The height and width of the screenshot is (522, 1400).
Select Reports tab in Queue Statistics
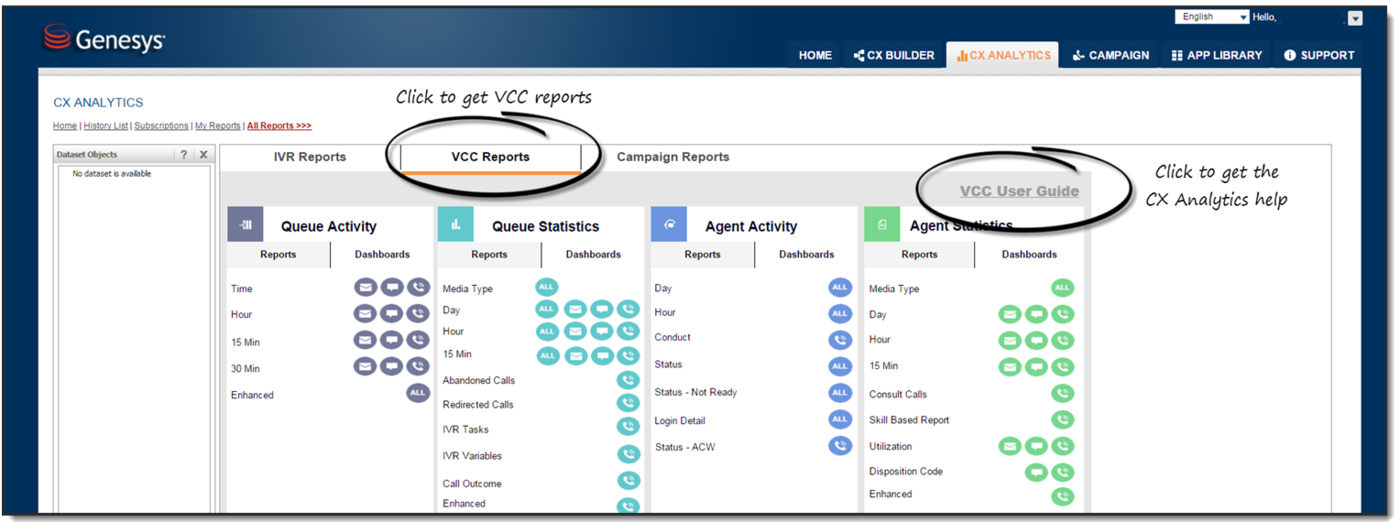pos(489,255)
